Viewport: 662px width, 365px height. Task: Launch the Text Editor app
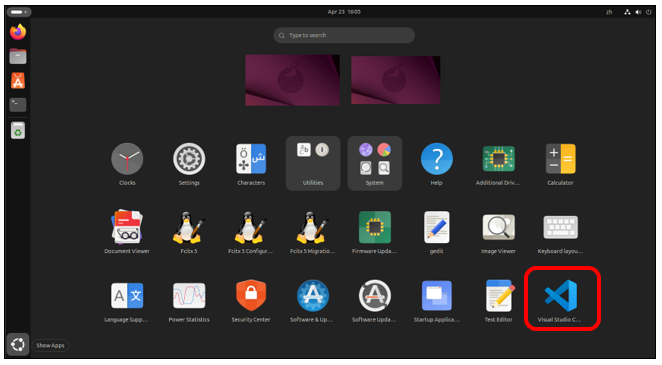[x=498, y=300]
